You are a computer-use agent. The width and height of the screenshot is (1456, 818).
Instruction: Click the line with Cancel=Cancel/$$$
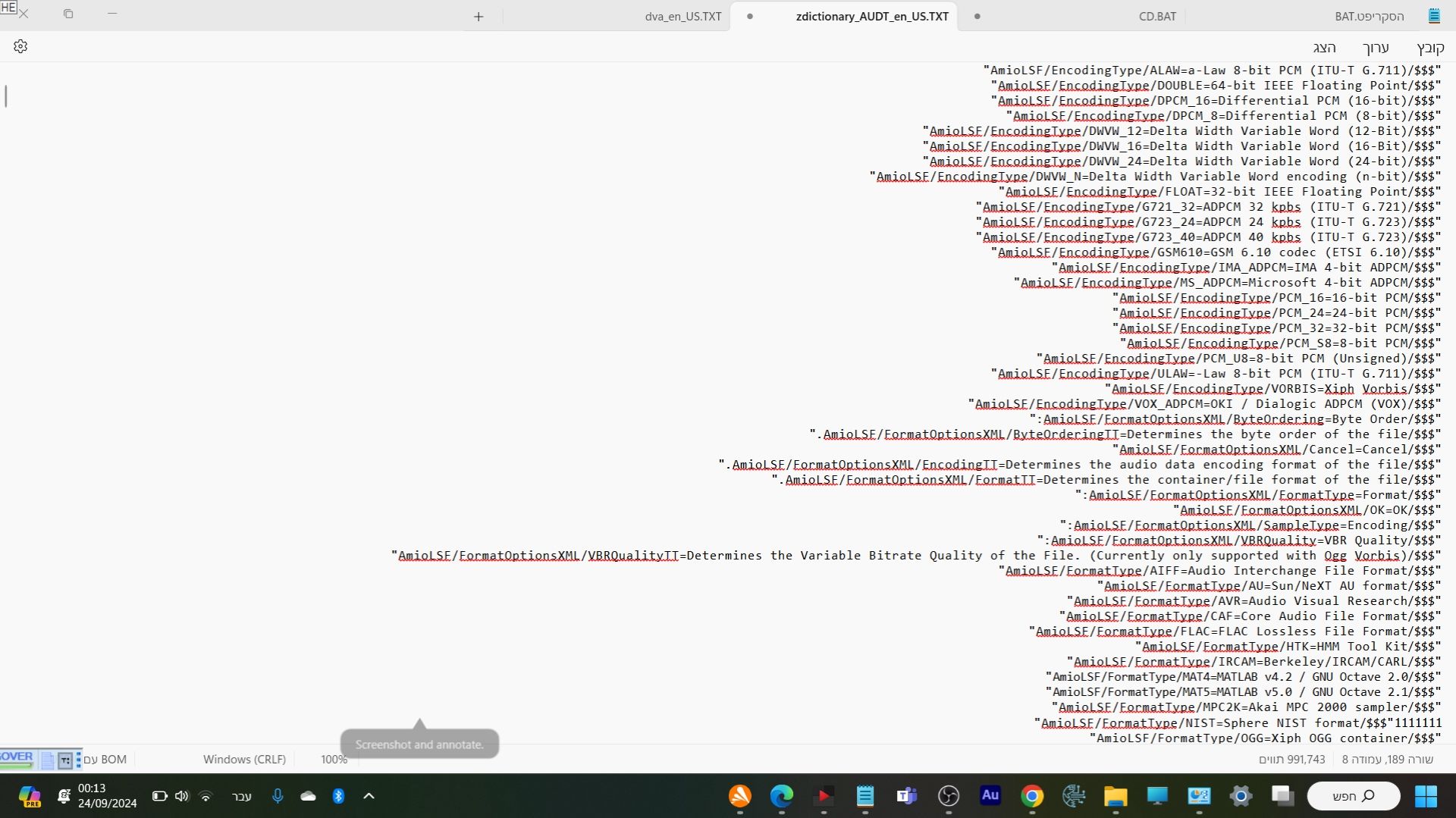[x=1276, y=450]
